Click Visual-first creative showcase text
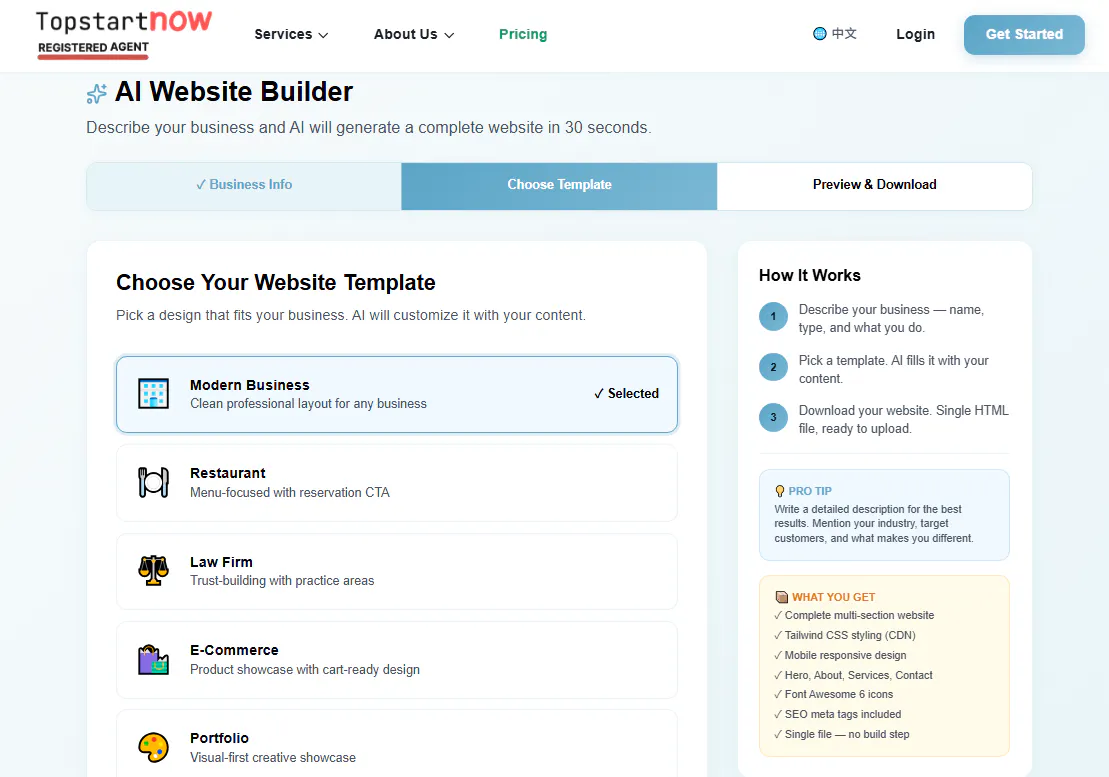Screen dimensions: 1109x777 273,757
